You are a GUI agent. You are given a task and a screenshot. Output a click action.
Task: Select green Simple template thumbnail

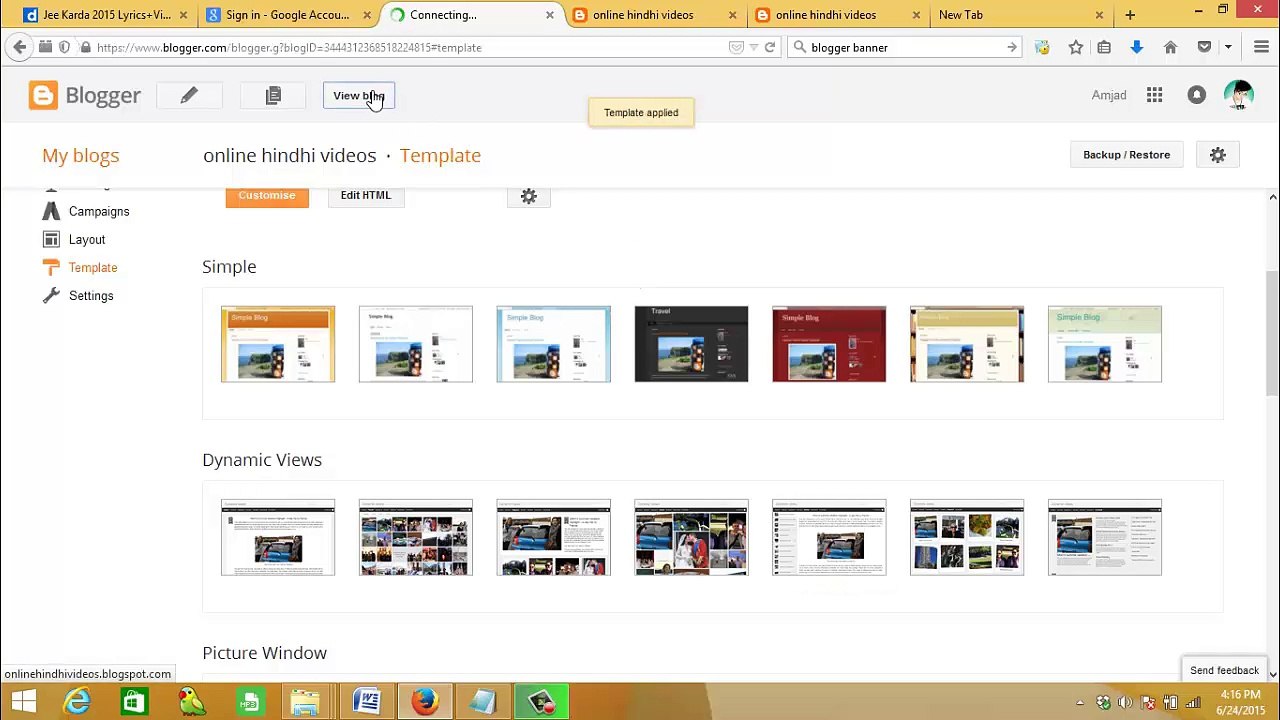point(1105,344)
